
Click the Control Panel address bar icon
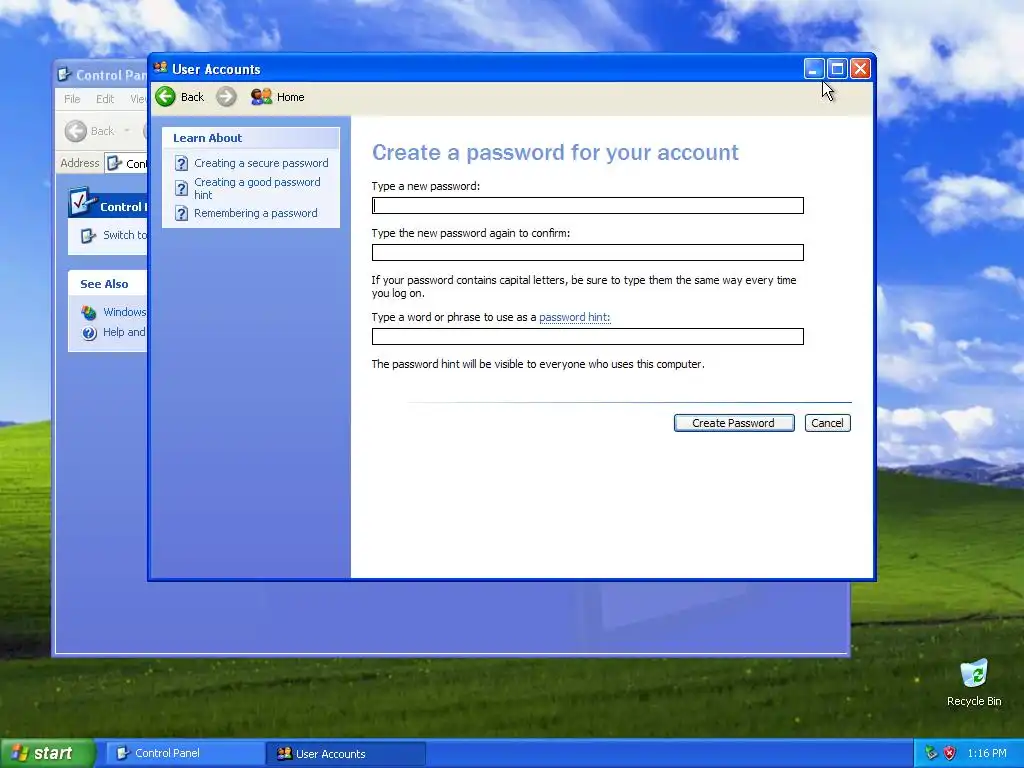coord(114,163)
